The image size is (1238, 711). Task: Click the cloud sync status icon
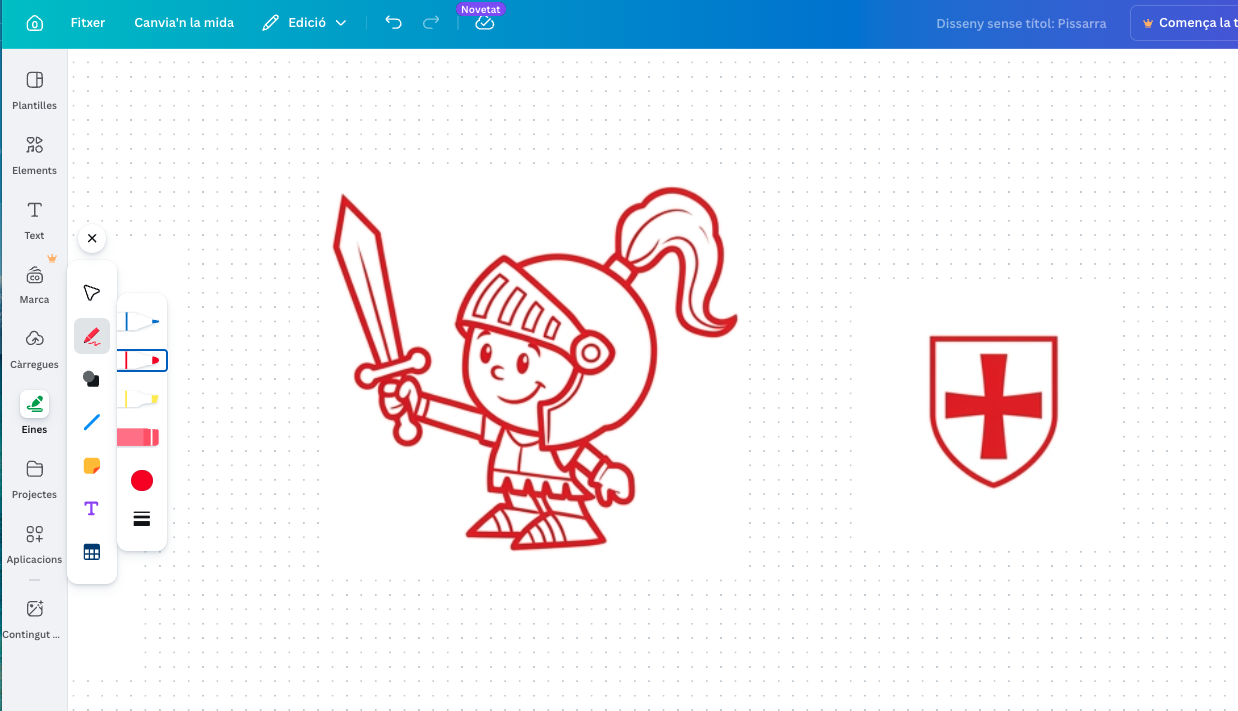[484, 22]
